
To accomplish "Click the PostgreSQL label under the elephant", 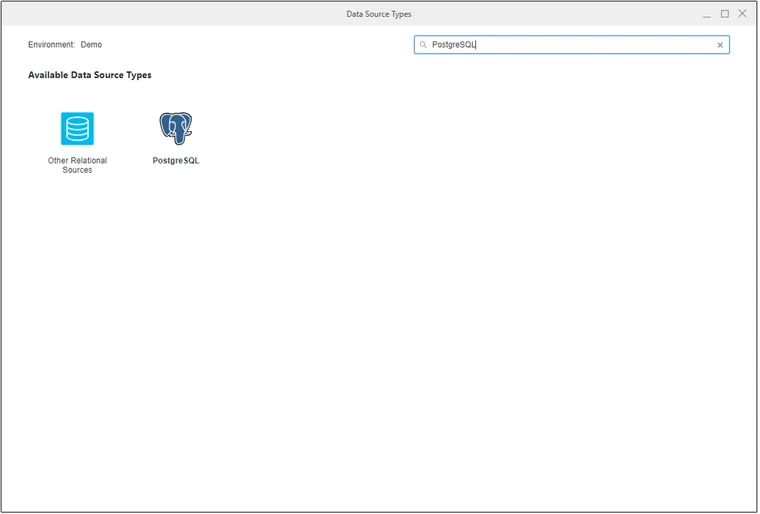I will (x=176, y=161).
